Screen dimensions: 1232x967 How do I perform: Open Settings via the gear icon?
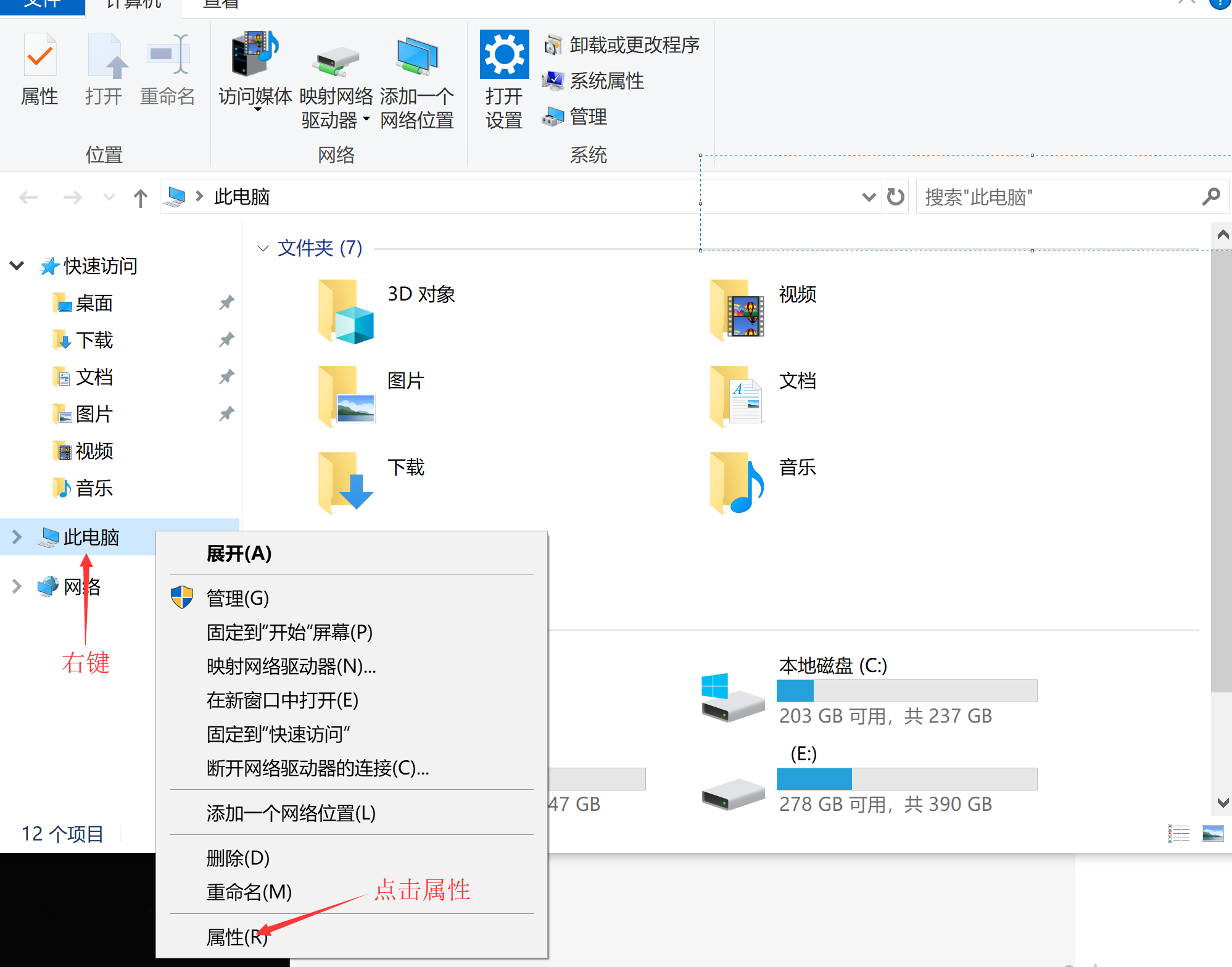click(503, 56)
